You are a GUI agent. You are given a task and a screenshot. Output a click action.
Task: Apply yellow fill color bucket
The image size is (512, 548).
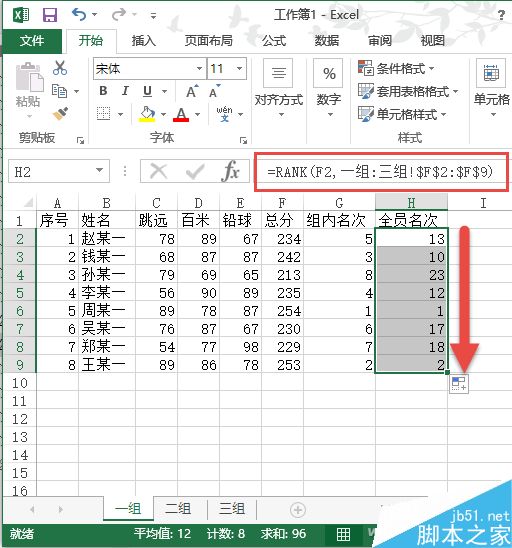[147, 114]
